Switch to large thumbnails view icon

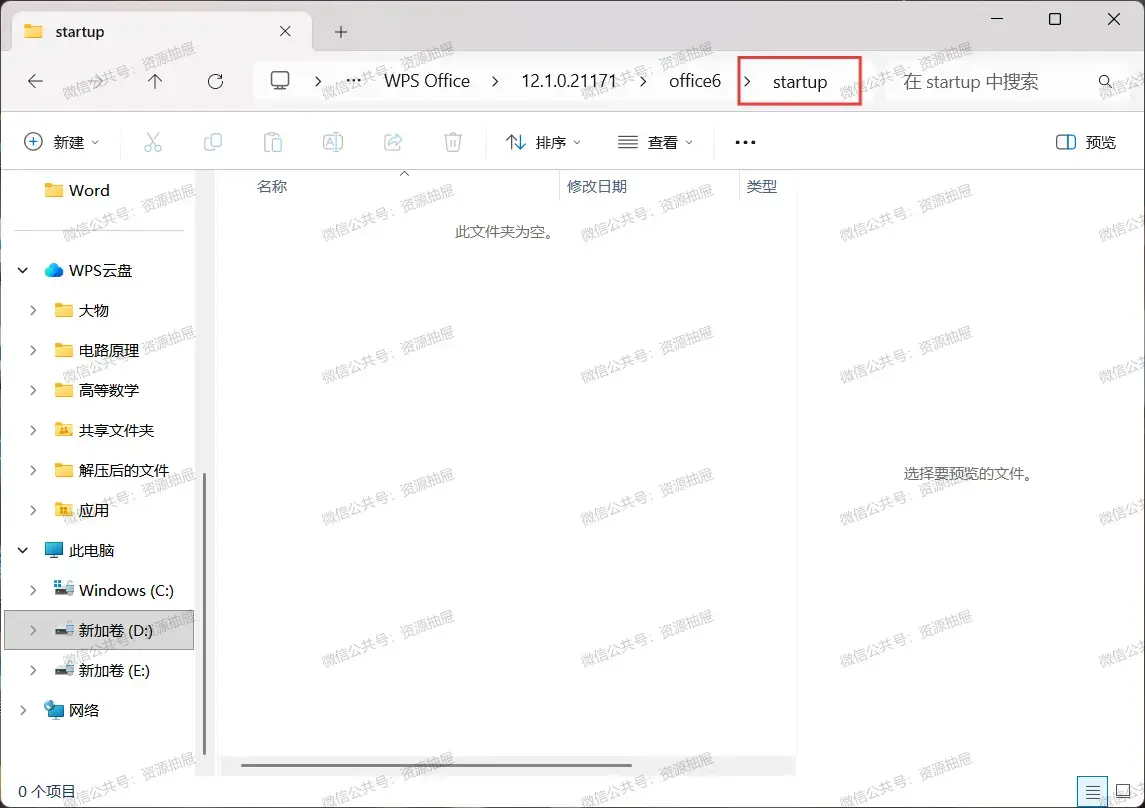point(1123,791)
